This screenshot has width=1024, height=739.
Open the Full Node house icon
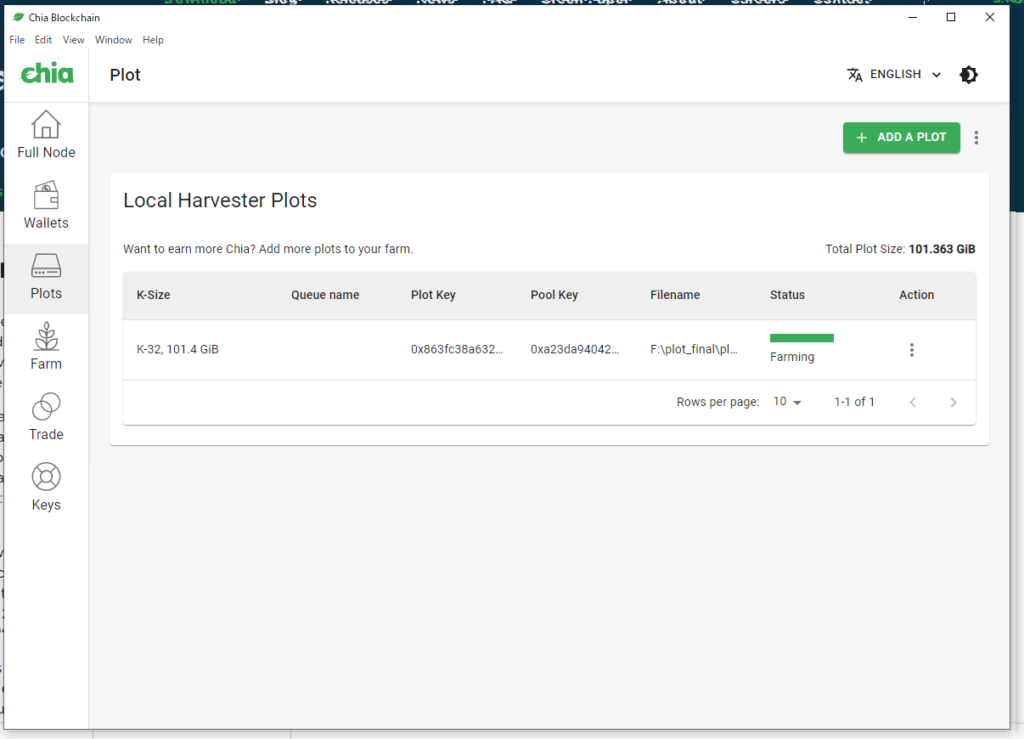[x=46, y=125]
